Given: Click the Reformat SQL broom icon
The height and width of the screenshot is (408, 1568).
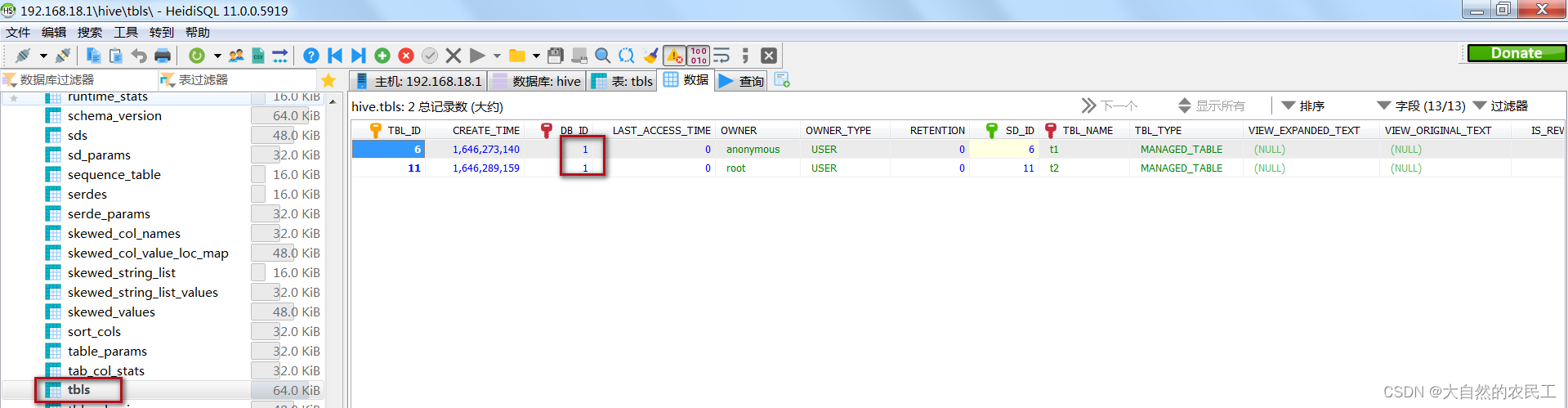Looking at the screenshot, I should [650, 56].
